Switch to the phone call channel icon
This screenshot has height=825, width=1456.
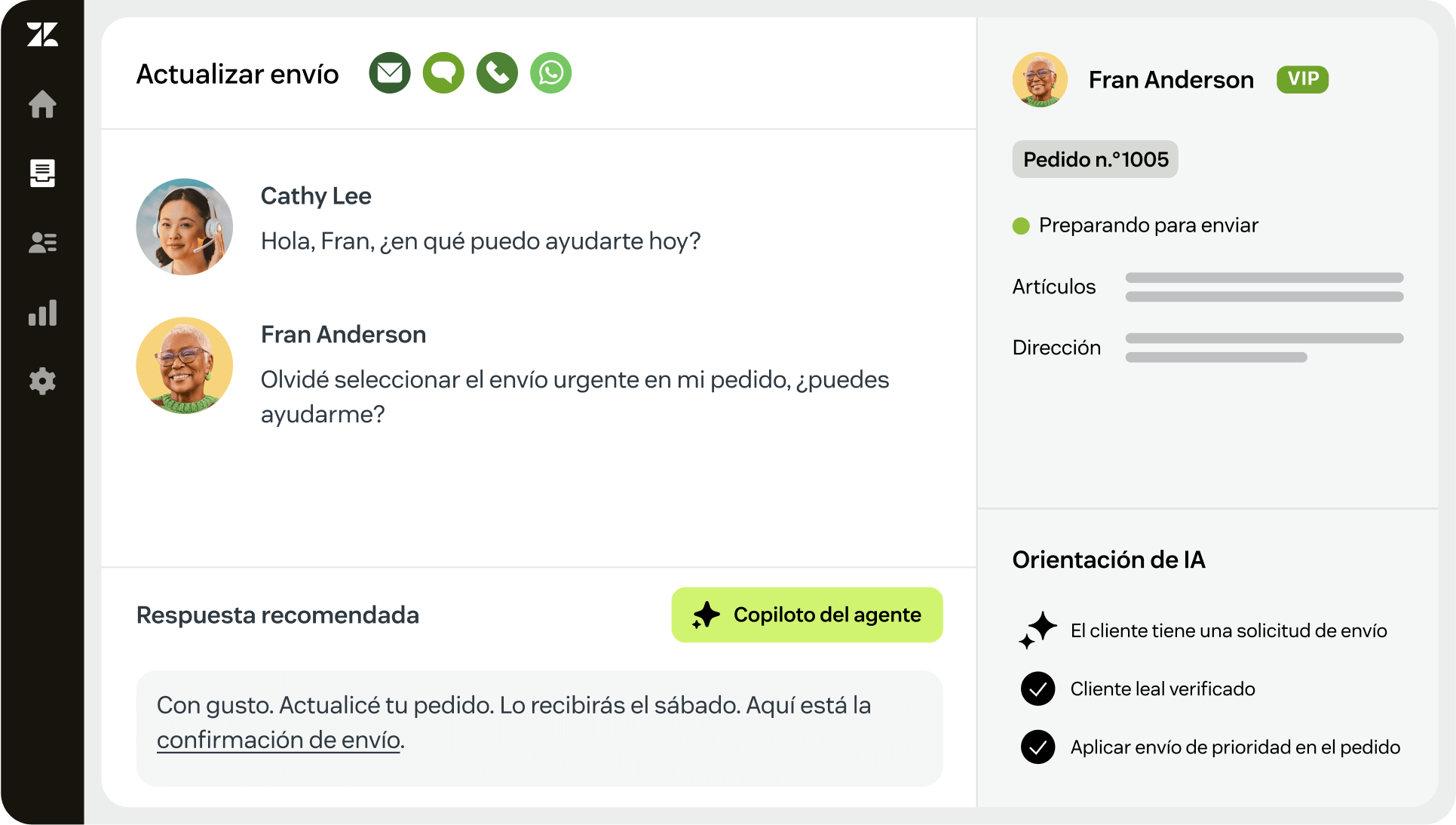[x=498, y=73]
